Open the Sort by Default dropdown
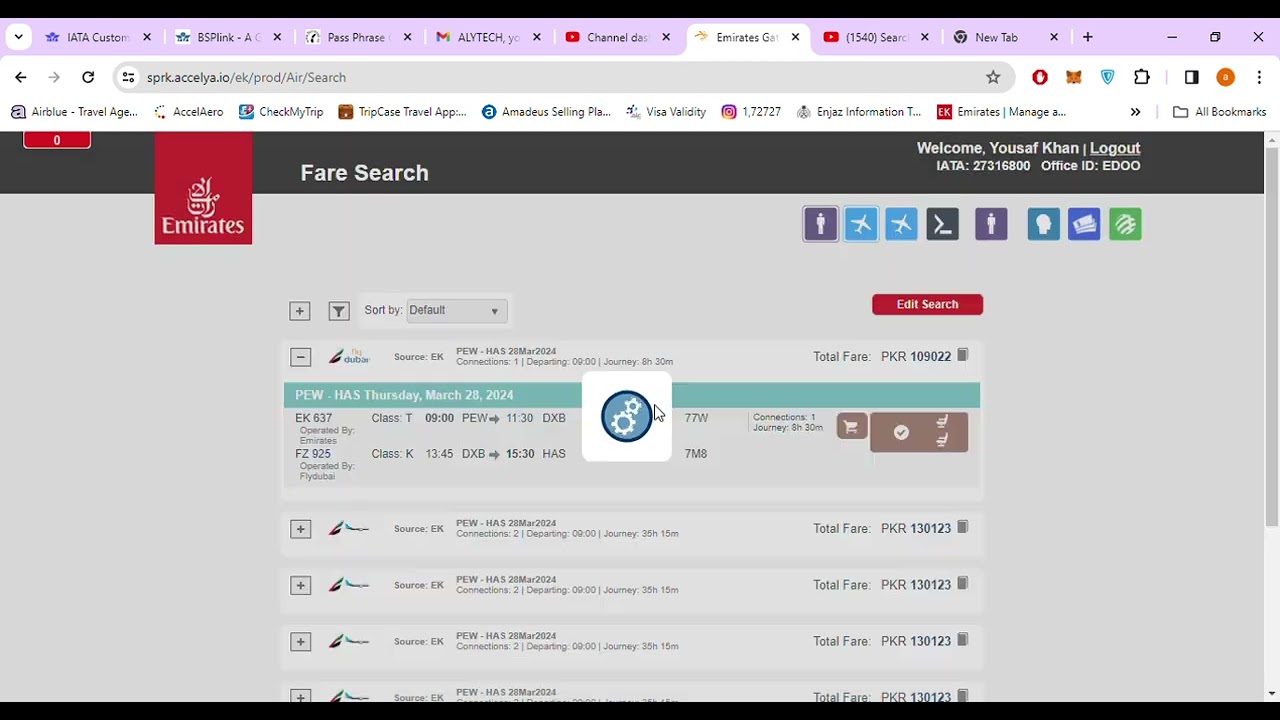The height and width of the screenshot is (720, 1280). tap(455, 311)
